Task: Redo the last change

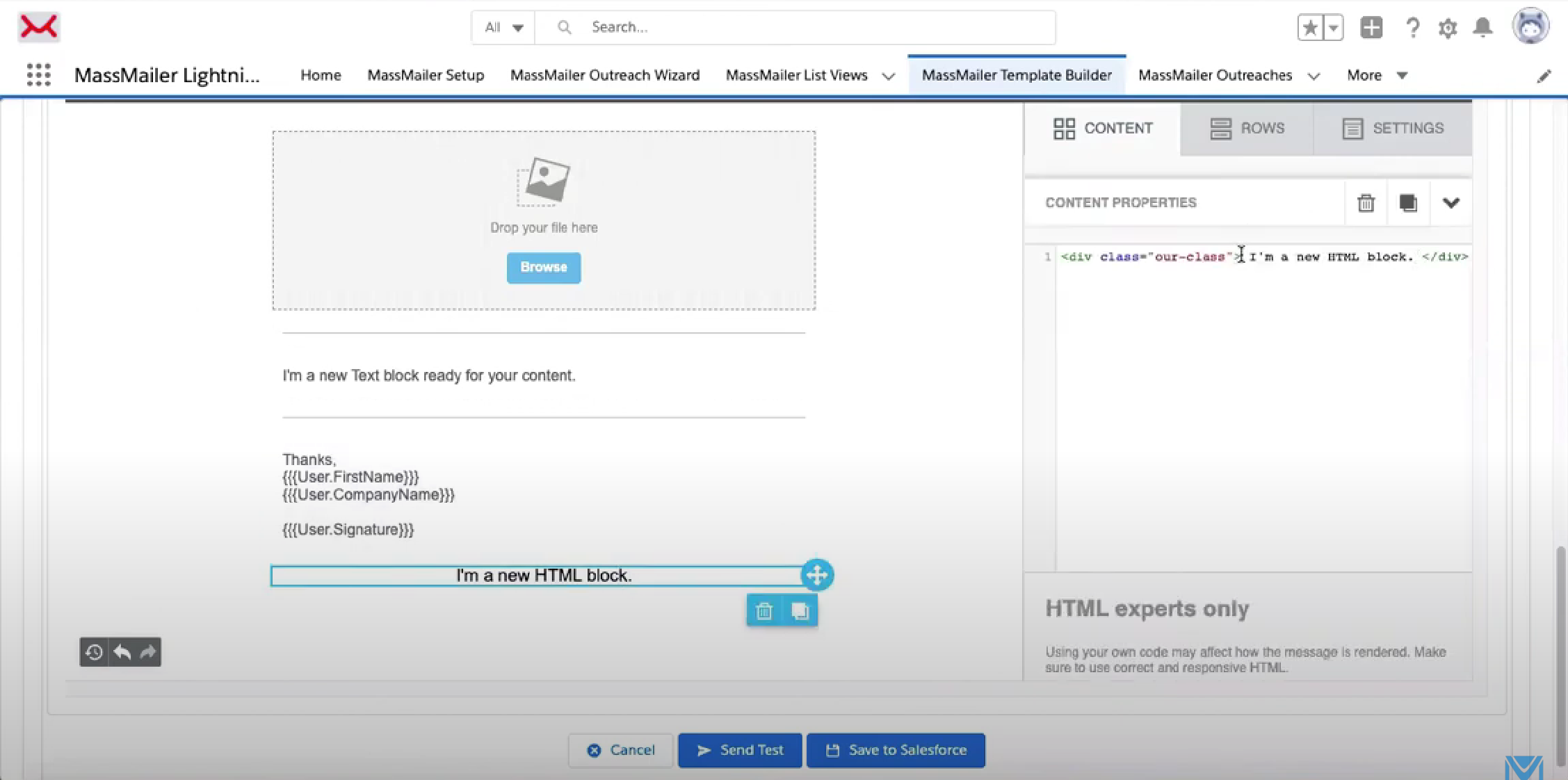Action: (147, 652)
